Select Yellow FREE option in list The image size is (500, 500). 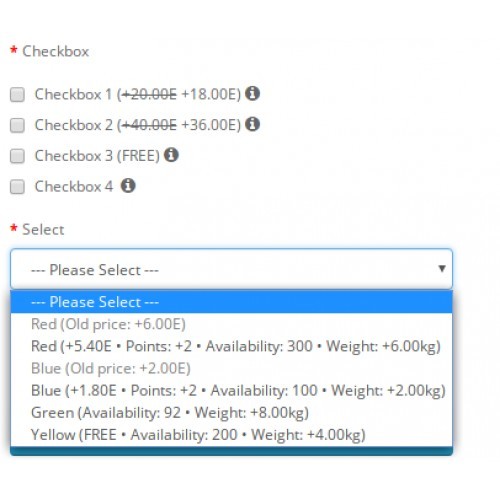coord(231,435)
